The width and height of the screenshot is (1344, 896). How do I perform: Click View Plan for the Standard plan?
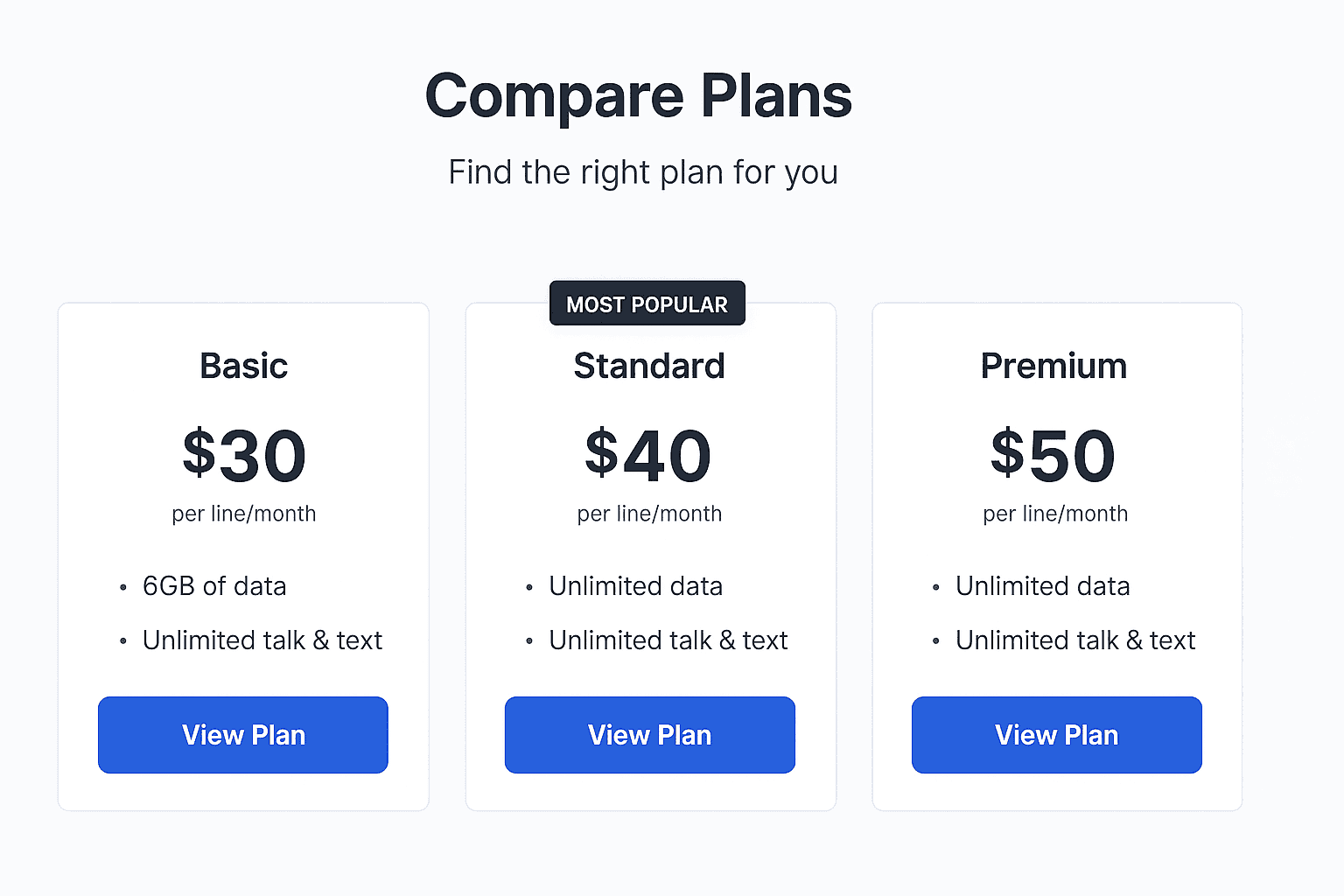648,735
